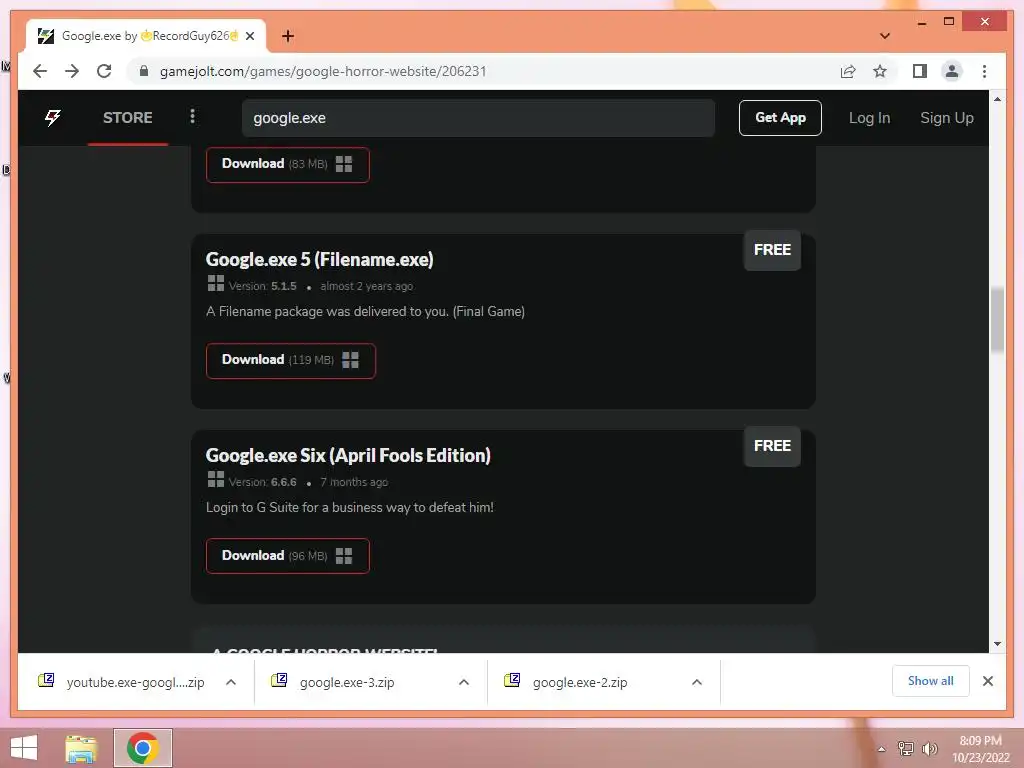Click the FREE badge on Google.exe 5
This screenshot has width=1024, height=768.
(772, 249)
